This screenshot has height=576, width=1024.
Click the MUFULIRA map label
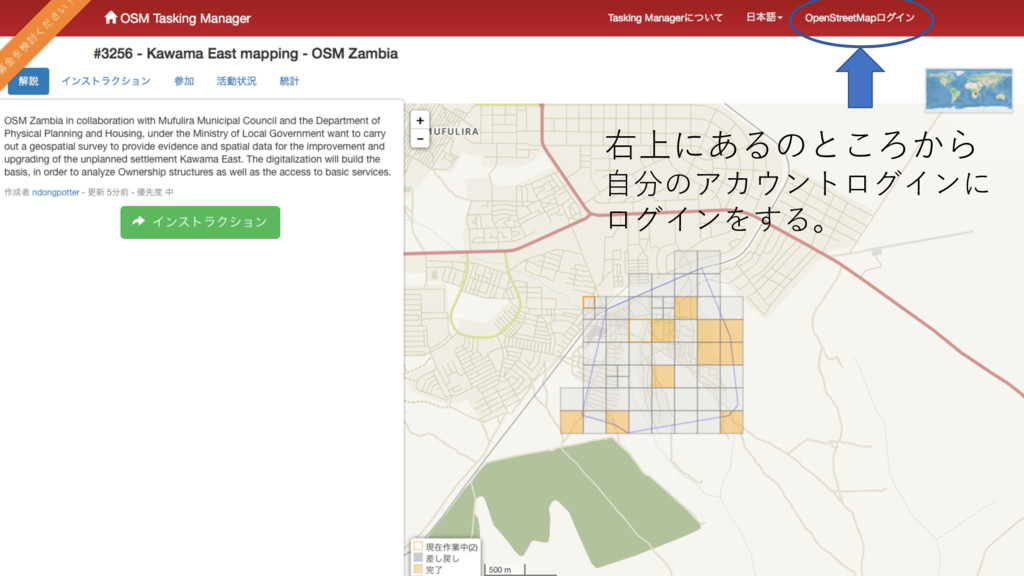[455, 131]
